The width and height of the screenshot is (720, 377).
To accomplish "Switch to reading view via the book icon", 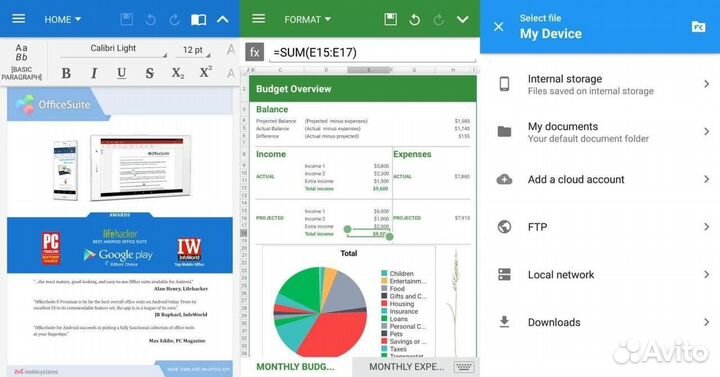I will click(198, 19).
